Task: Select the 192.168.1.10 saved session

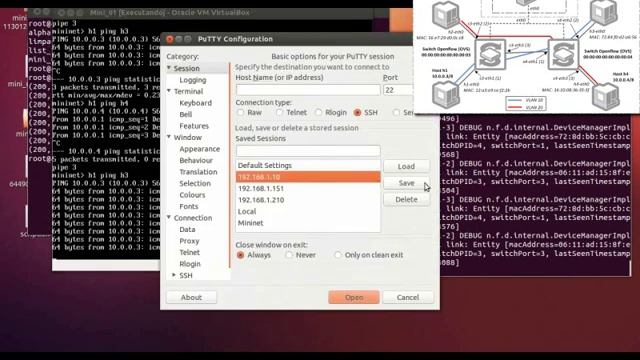Action: point(308,177)
